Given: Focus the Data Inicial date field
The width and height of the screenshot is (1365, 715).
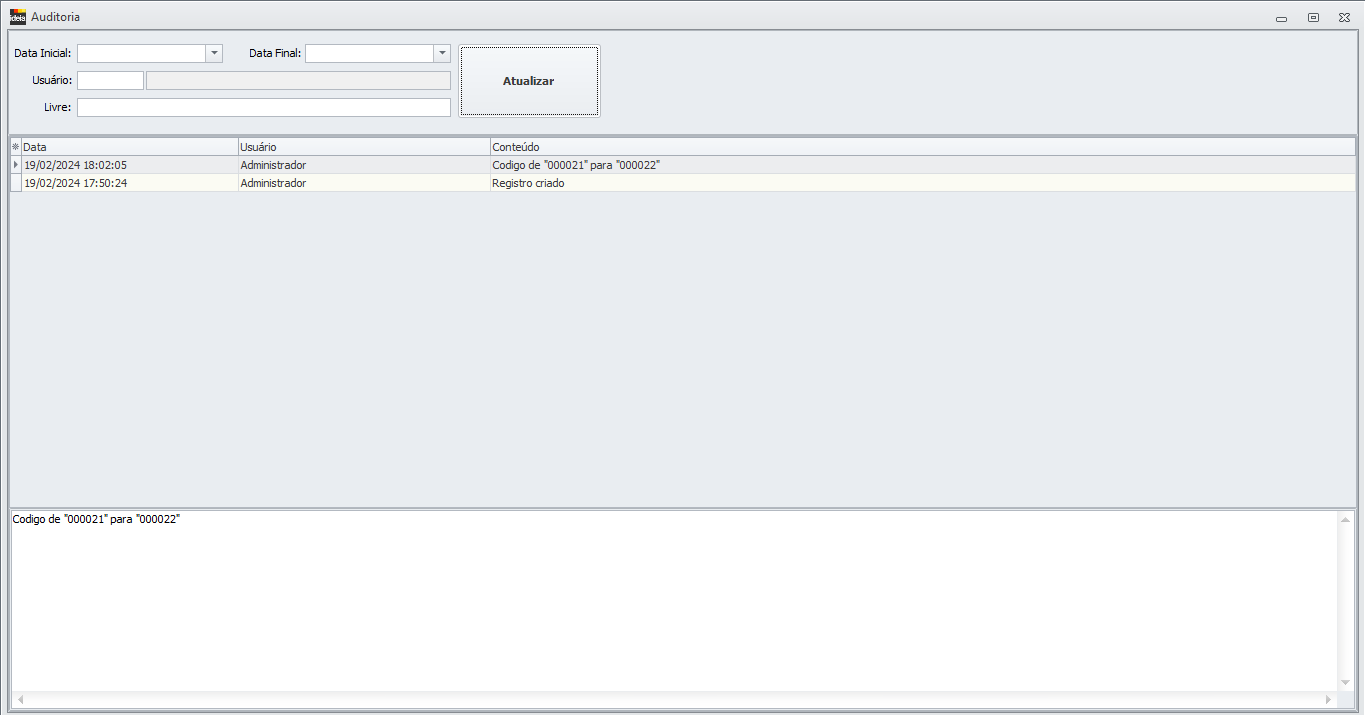Looking at the screenshot, I should pos(141,54).
